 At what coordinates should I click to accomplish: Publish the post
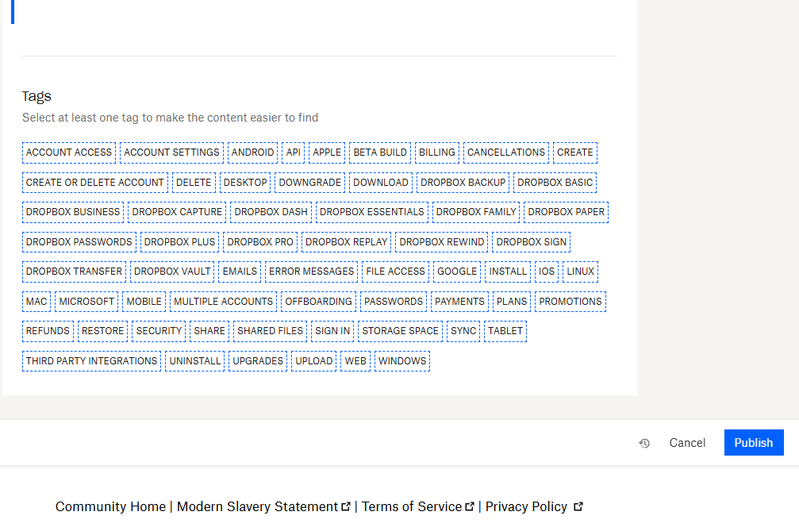[x=753, y=443]
